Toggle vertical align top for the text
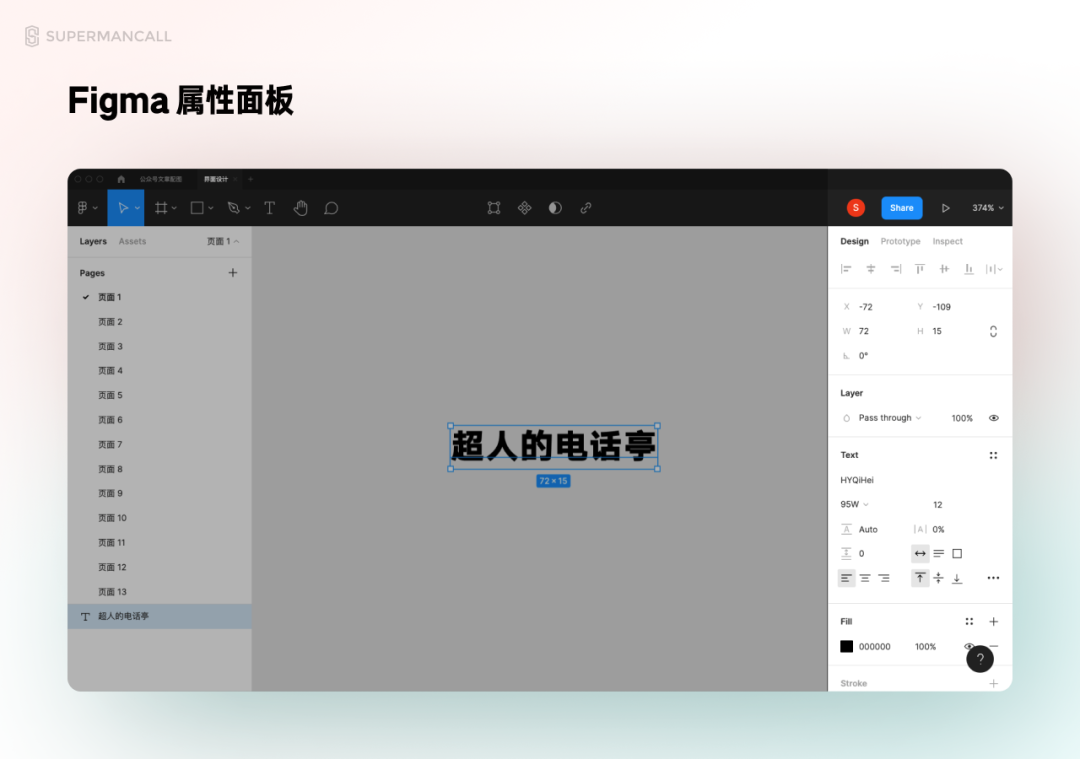The width and height of the screenshot is (1080, 759). [919, 578]
